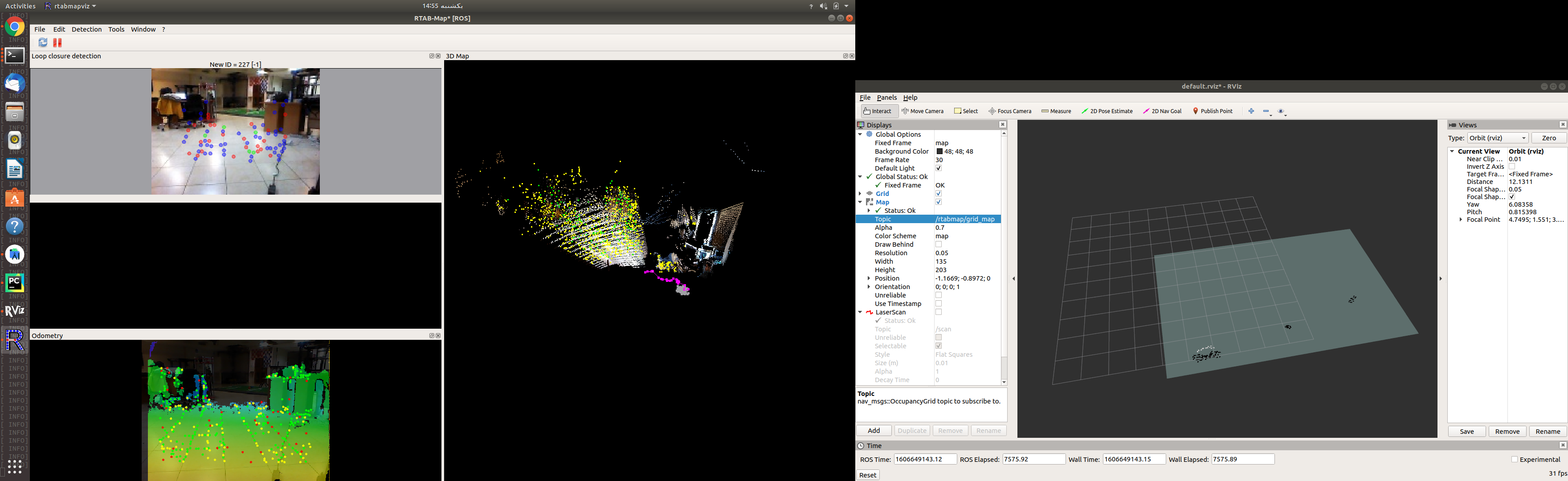Open the view Type dropdown Orbit (rviz)
The height and width of the screenshot is (481, 1568).
1497,138
